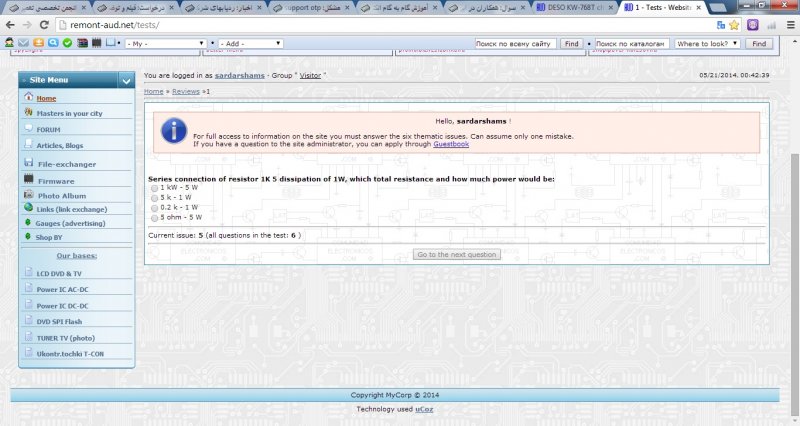The image size is (800, 426).
Task: Click the black chip icon in site toolbar
Action: pos(96,43)
